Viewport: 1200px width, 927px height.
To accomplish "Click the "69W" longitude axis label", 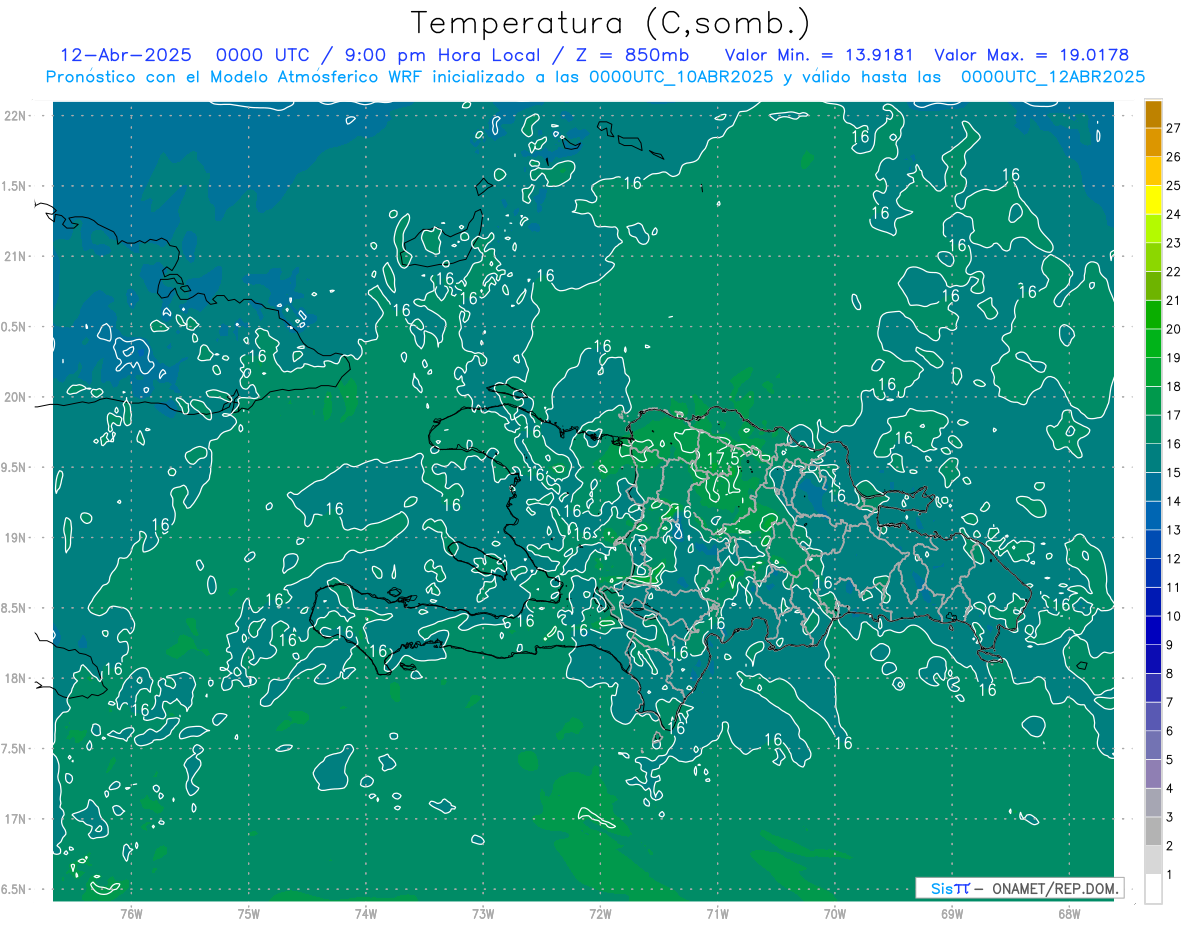I will [x=952, y=913].
